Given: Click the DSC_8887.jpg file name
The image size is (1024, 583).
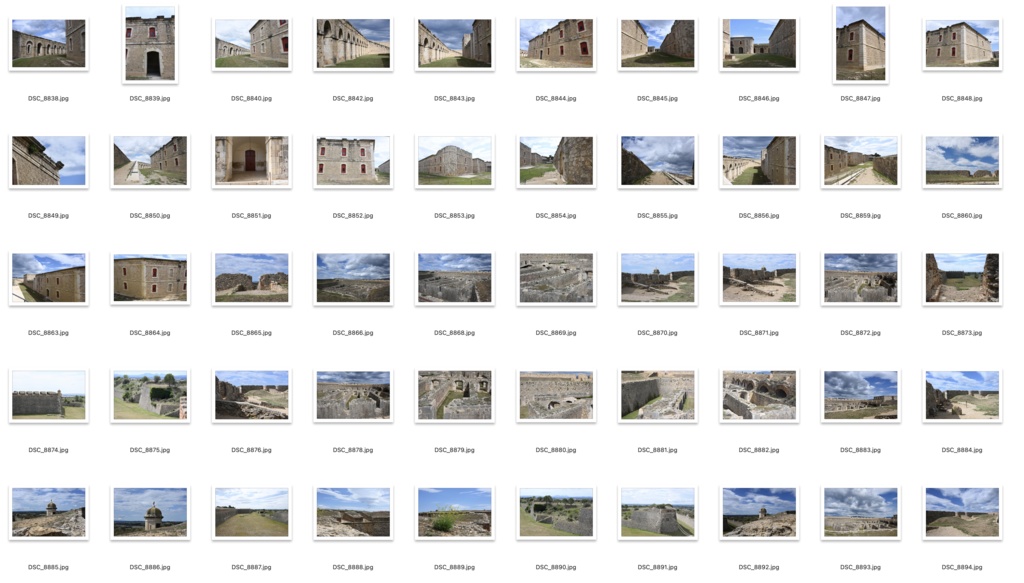Looking at the screenshot, I should tap(251, 567).
